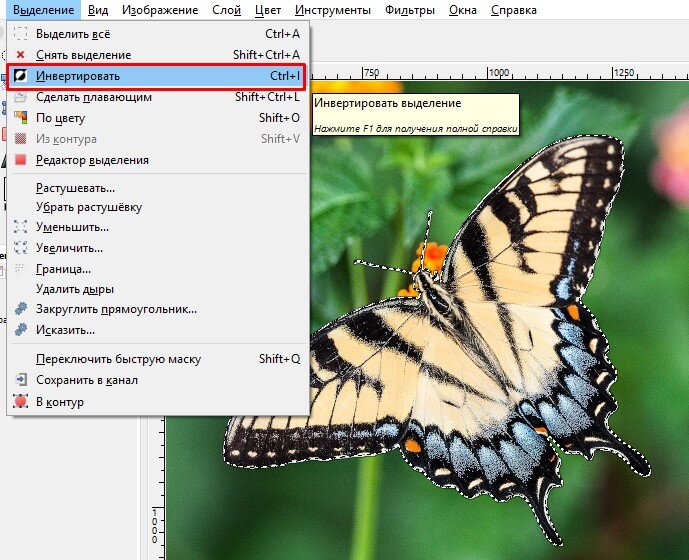The image size is (689, 560).
Task: Click the Закруглить прямоугольник plugin icon
Action: tap(20, 309)
